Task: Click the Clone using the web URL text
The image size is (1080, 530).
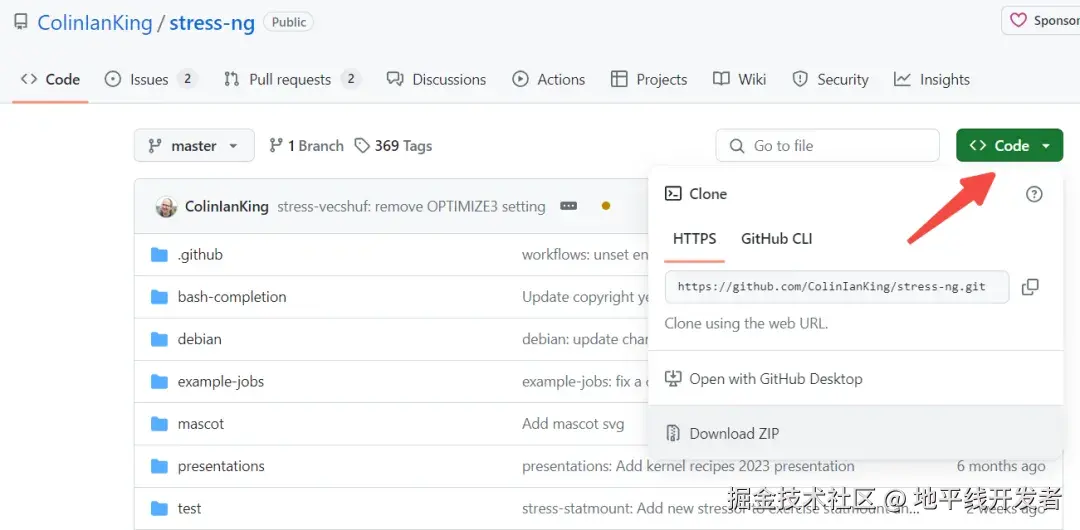Action: click(x=746, y=323)
